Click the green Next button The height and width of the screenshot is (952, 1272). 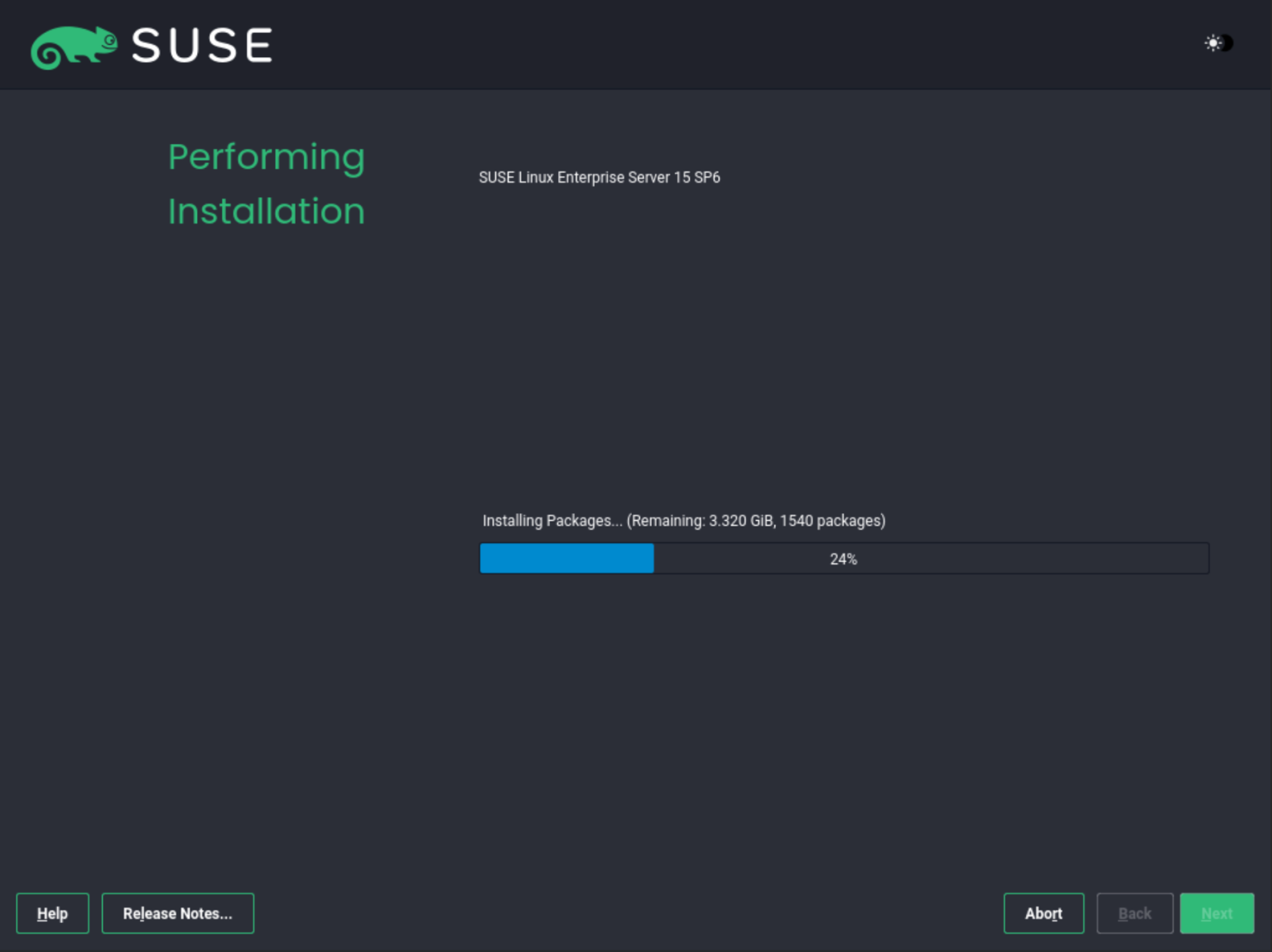tap(1217, 913)
